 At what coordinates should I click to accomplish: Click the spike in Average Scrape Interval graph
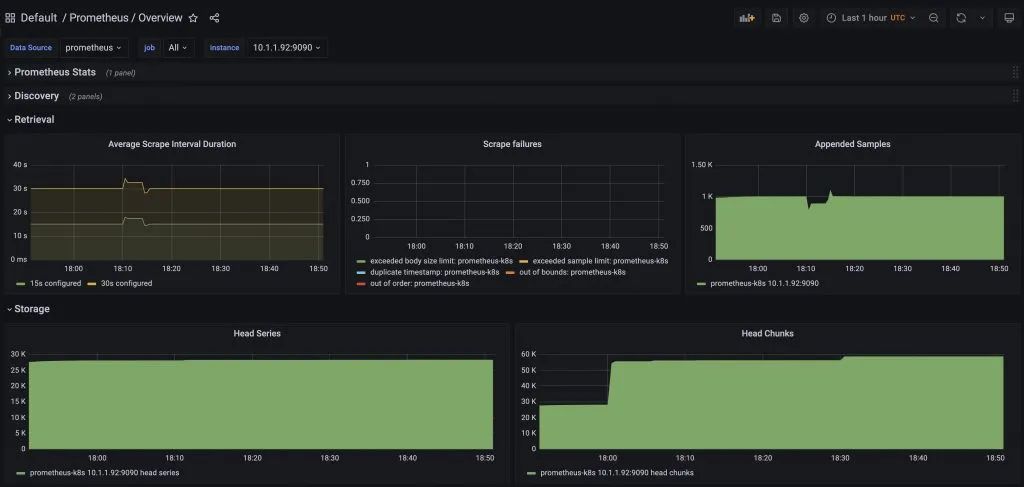pos(125,180)
